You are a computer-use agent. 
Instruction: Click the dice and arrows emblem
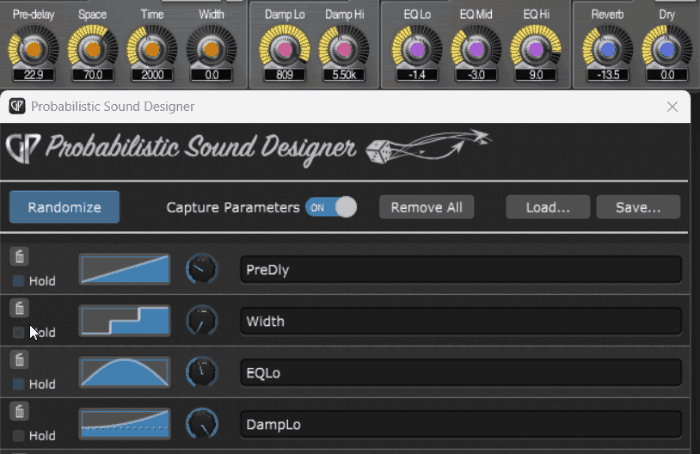[428, 146]
